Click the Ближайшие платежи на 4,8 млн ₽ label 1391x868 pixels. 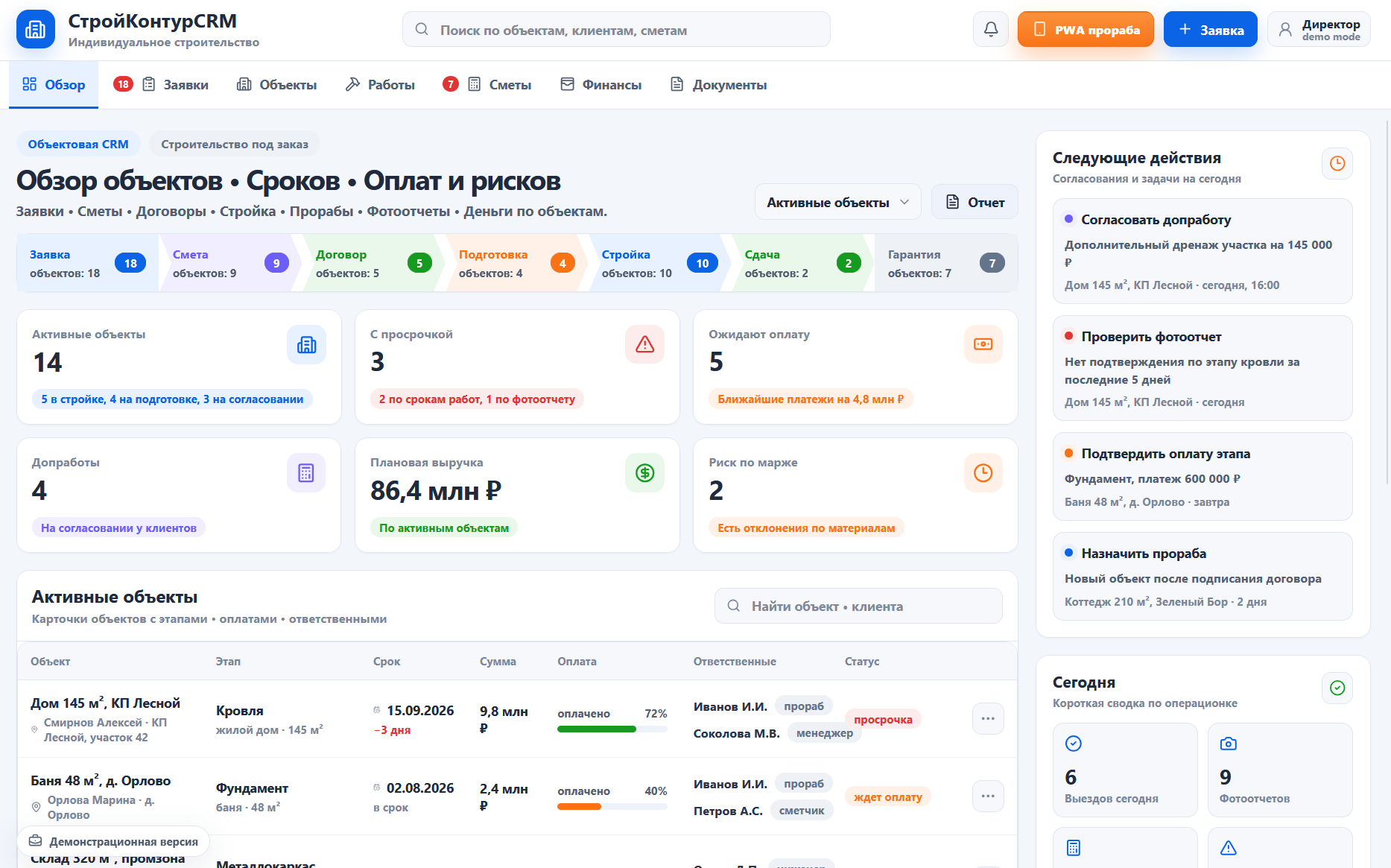[x=811, y=399]
